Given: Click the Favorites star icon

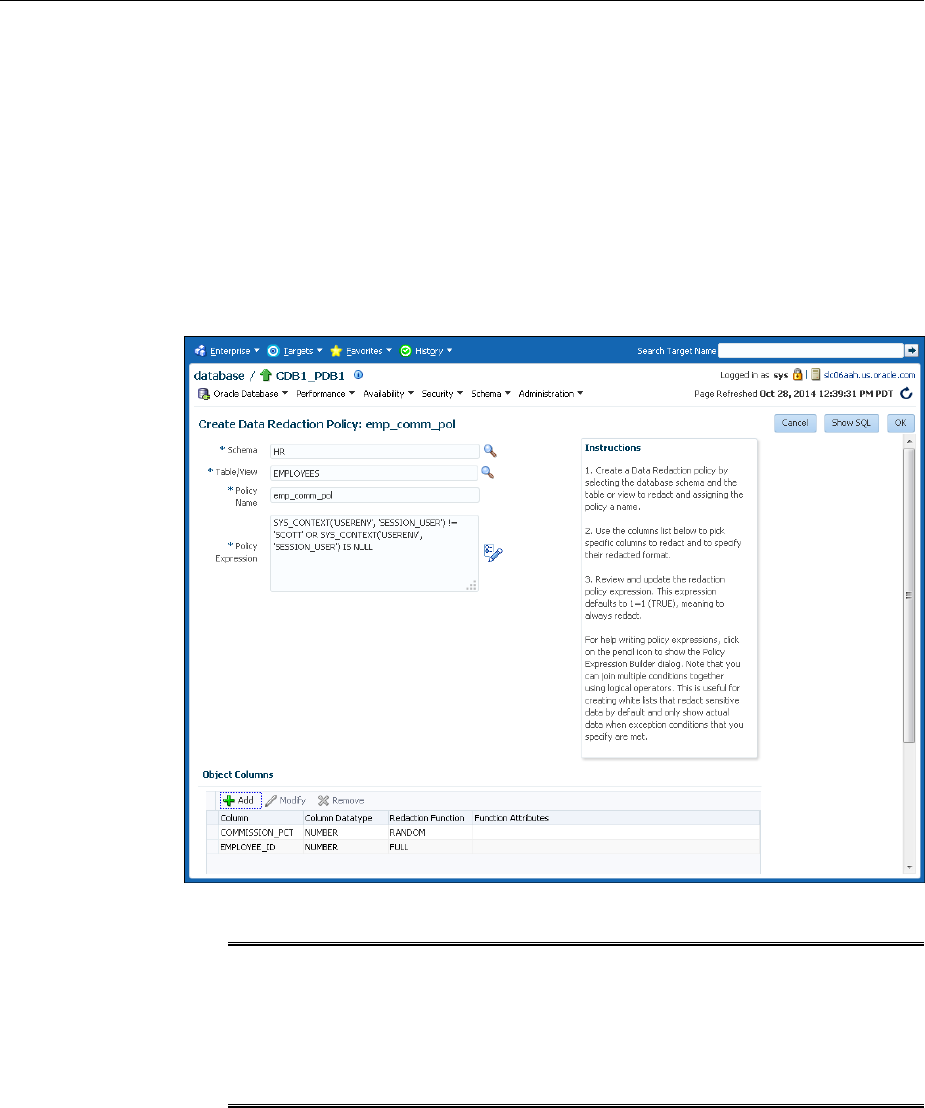Looking at the screenshot, I should (336, 350).
